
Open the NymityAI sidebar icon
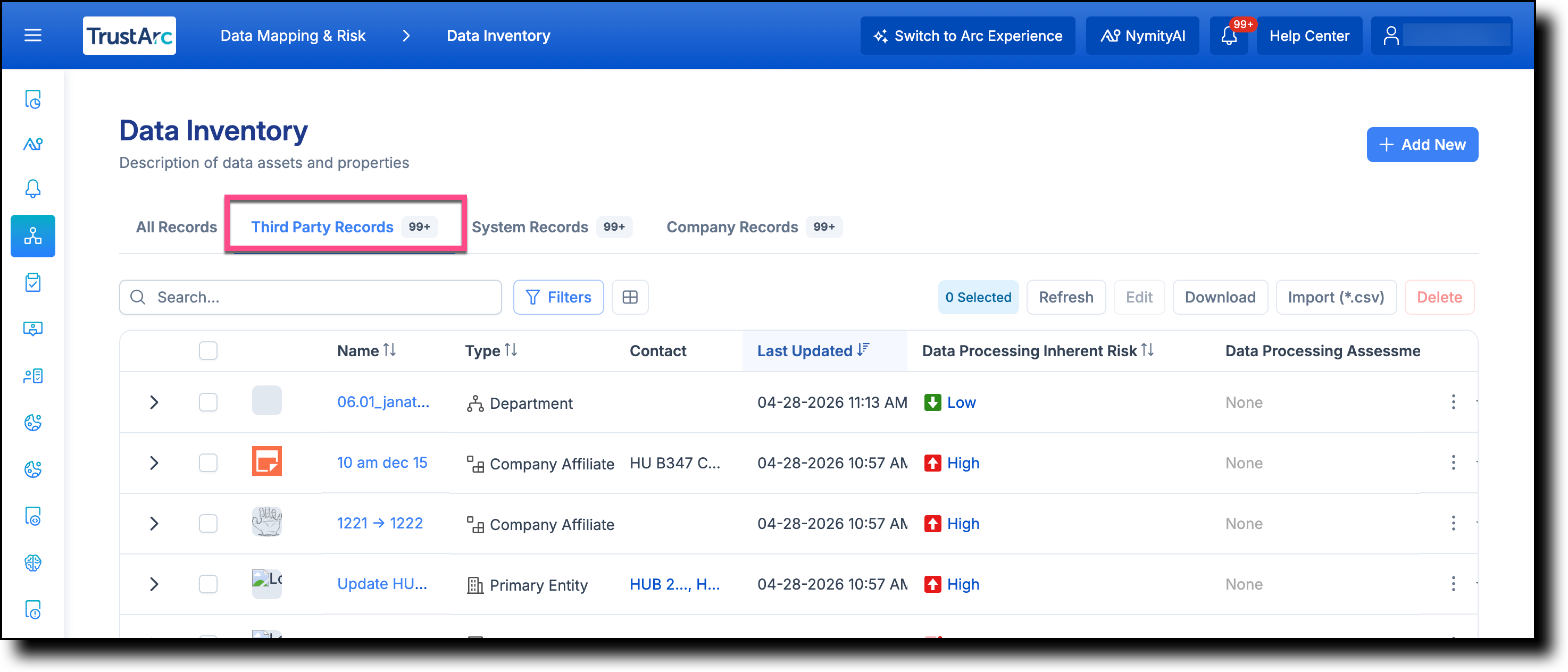click(x=33, y=144)
